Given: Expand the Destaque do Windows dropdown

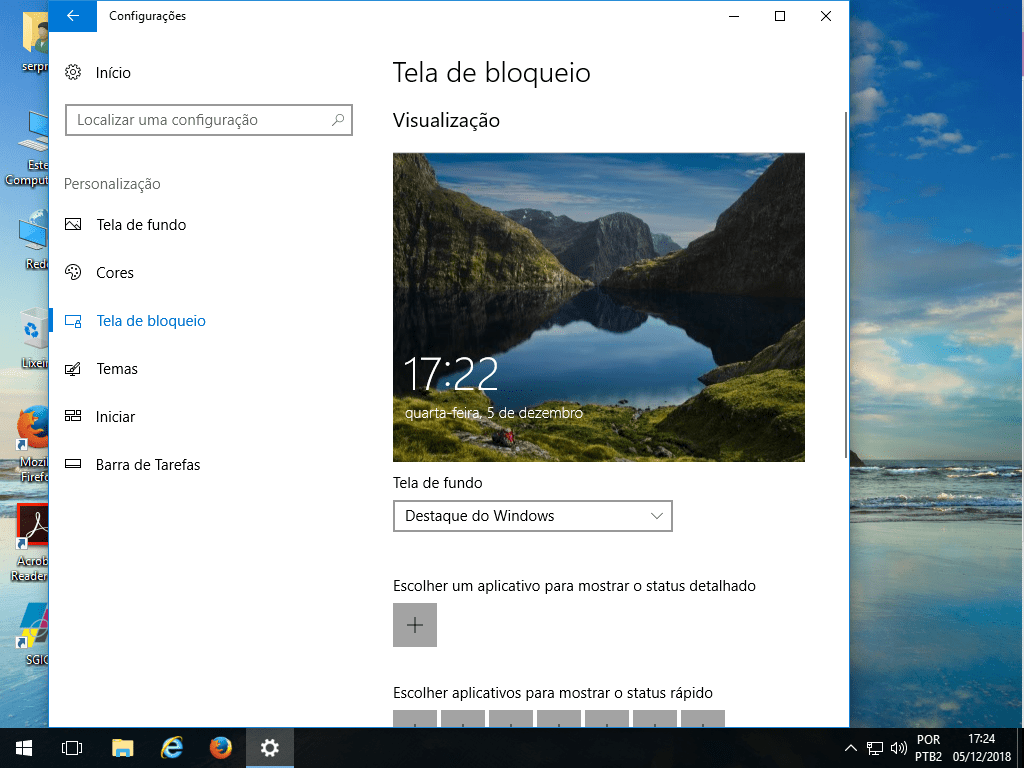Looking at the screenshot, I should pos(533,516).
